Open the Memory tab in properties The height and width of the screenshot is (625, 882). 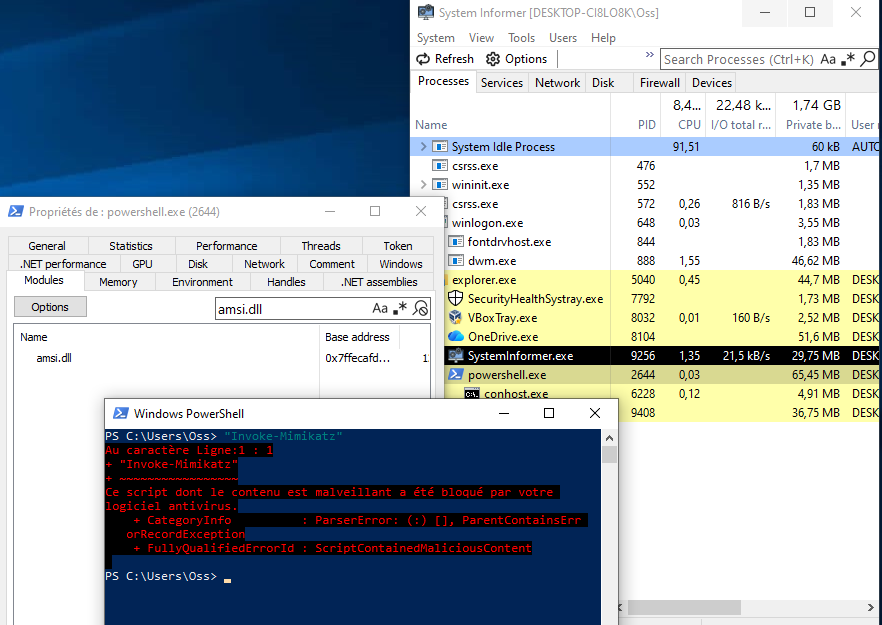[x=118, y=282]
